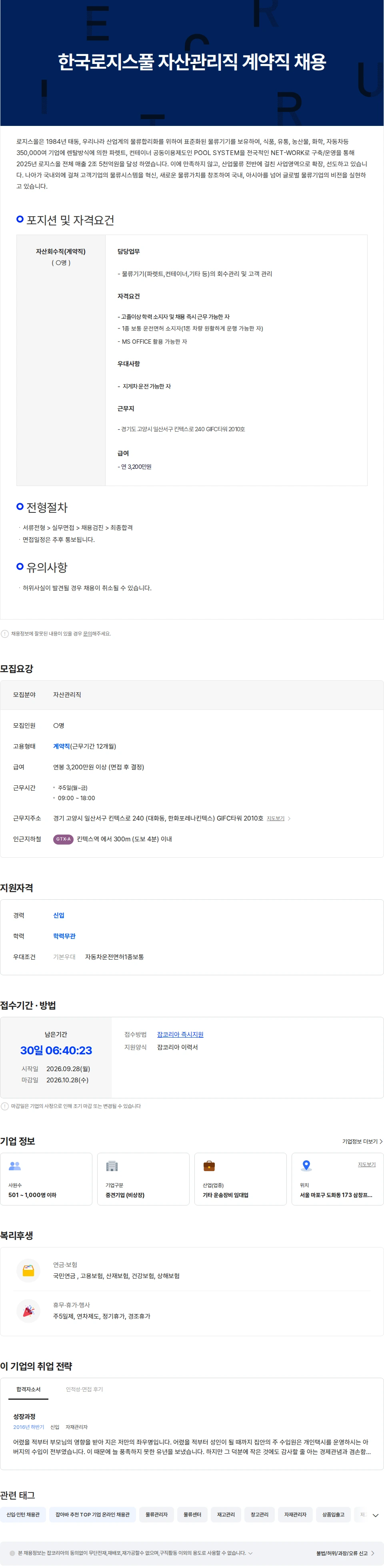Image resolution: width=384 pixels, height=1568 pixels.
Task: Click the map pin icon in 위치 card
Action: (306, 1166)
